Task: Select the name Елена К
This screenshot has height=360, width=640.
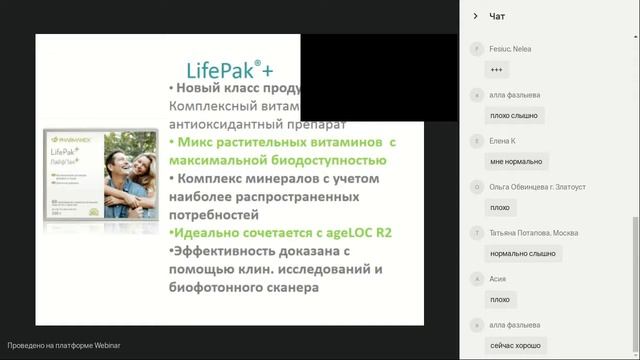Action: point(502,141)
